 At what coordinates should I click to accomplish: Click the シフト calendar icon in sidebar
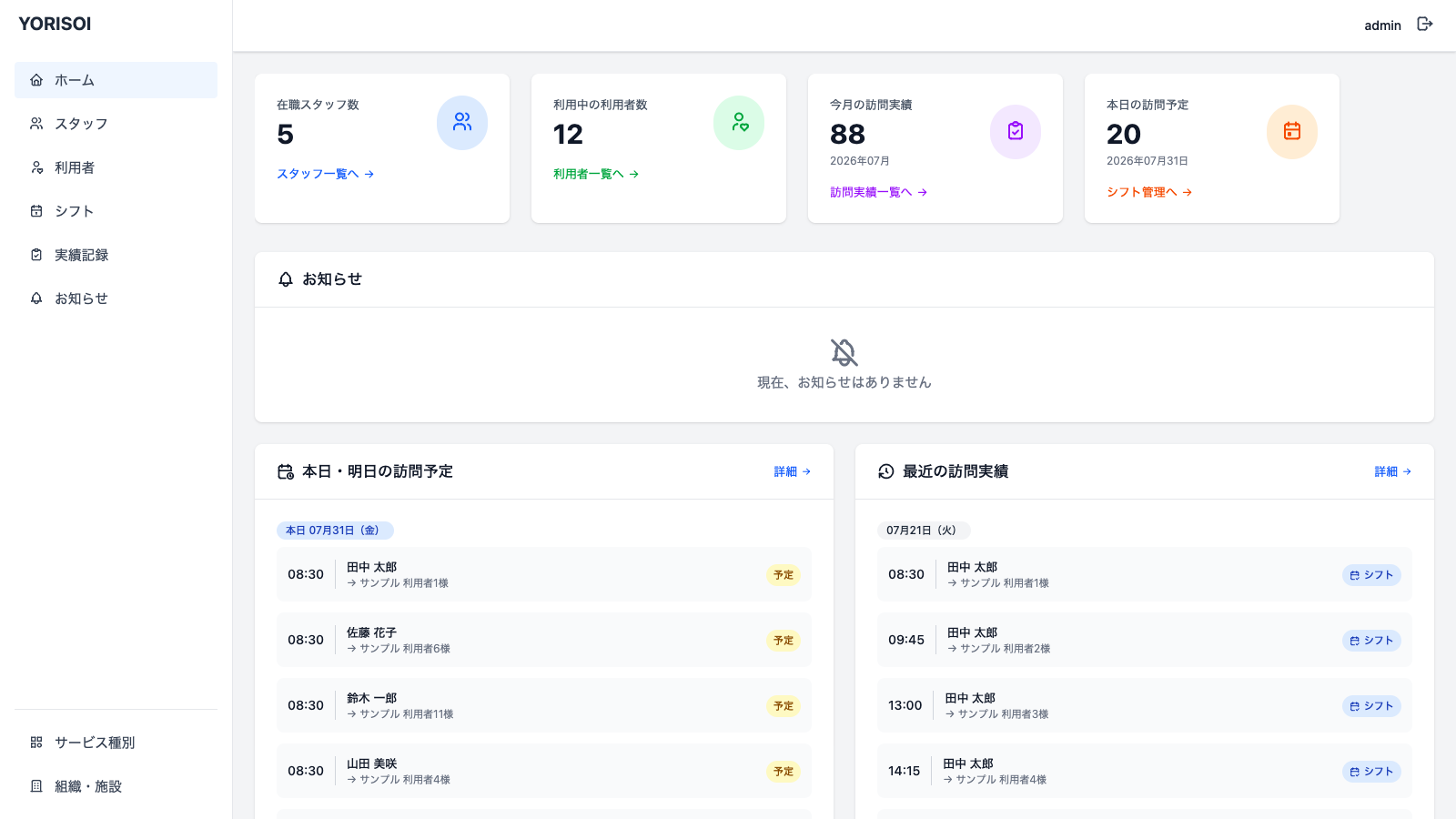click(x=36, y=211)
